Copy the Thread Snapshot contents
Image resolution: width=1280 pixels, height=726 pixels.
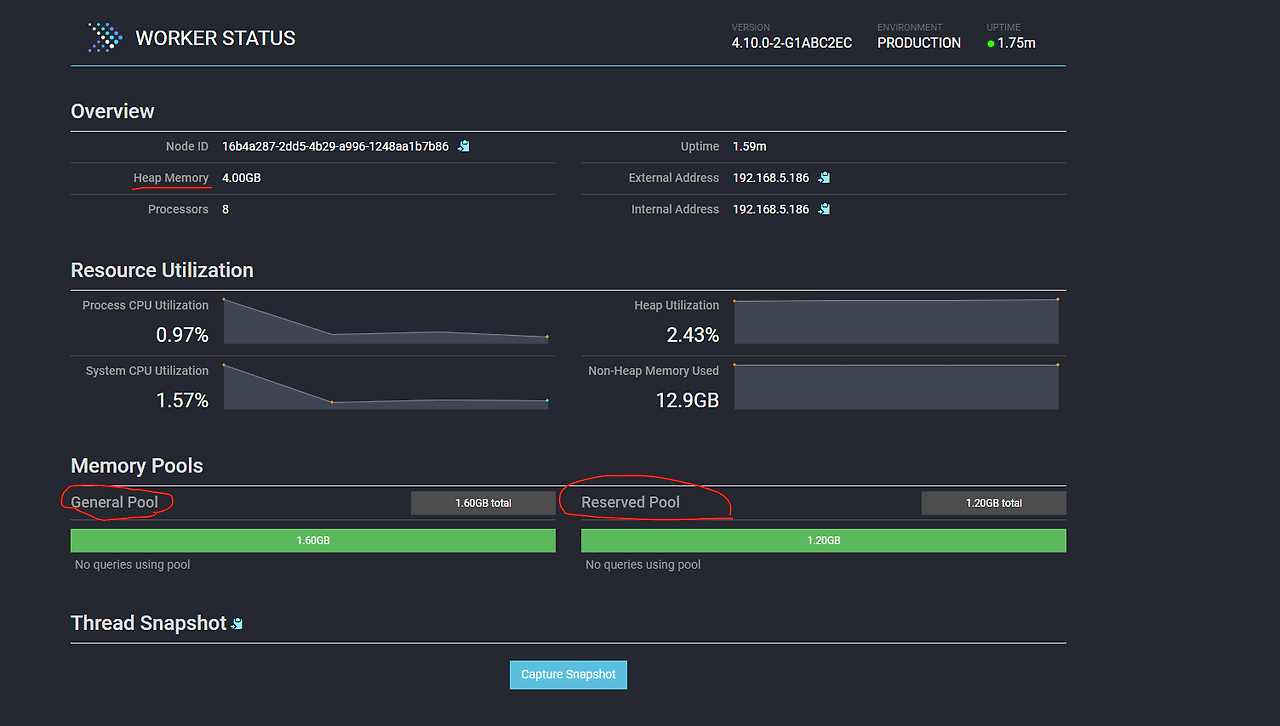tap(236, 622)
